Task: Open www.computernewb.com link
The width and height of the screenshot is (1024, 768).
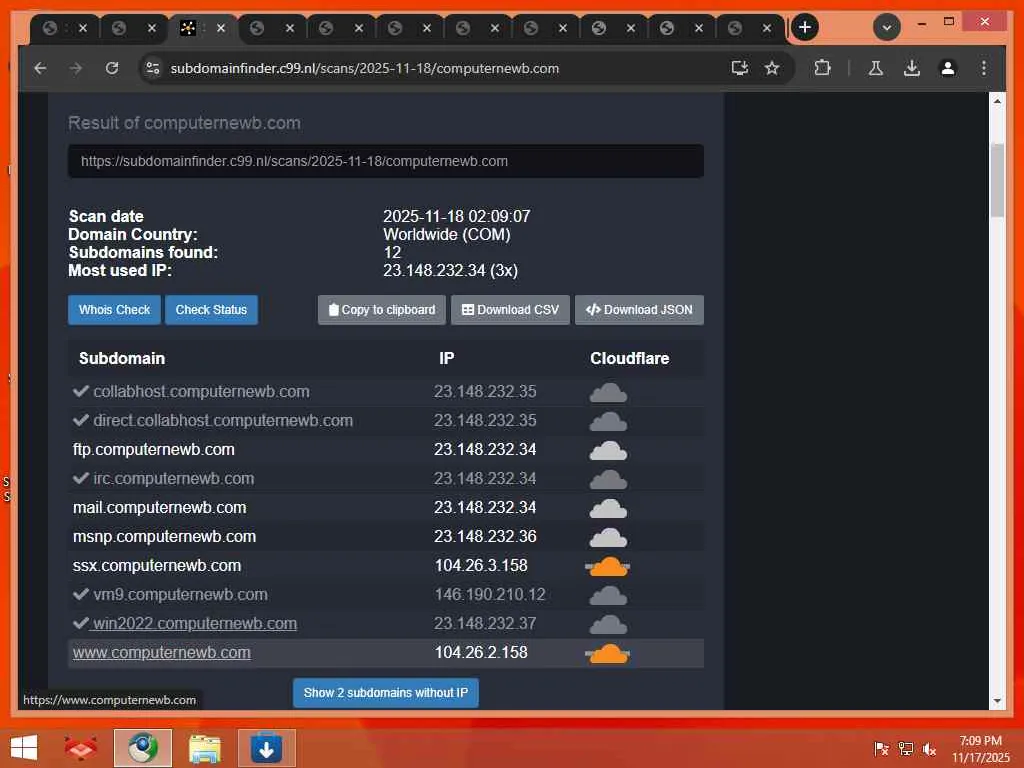Action: [x=161, y=652]
